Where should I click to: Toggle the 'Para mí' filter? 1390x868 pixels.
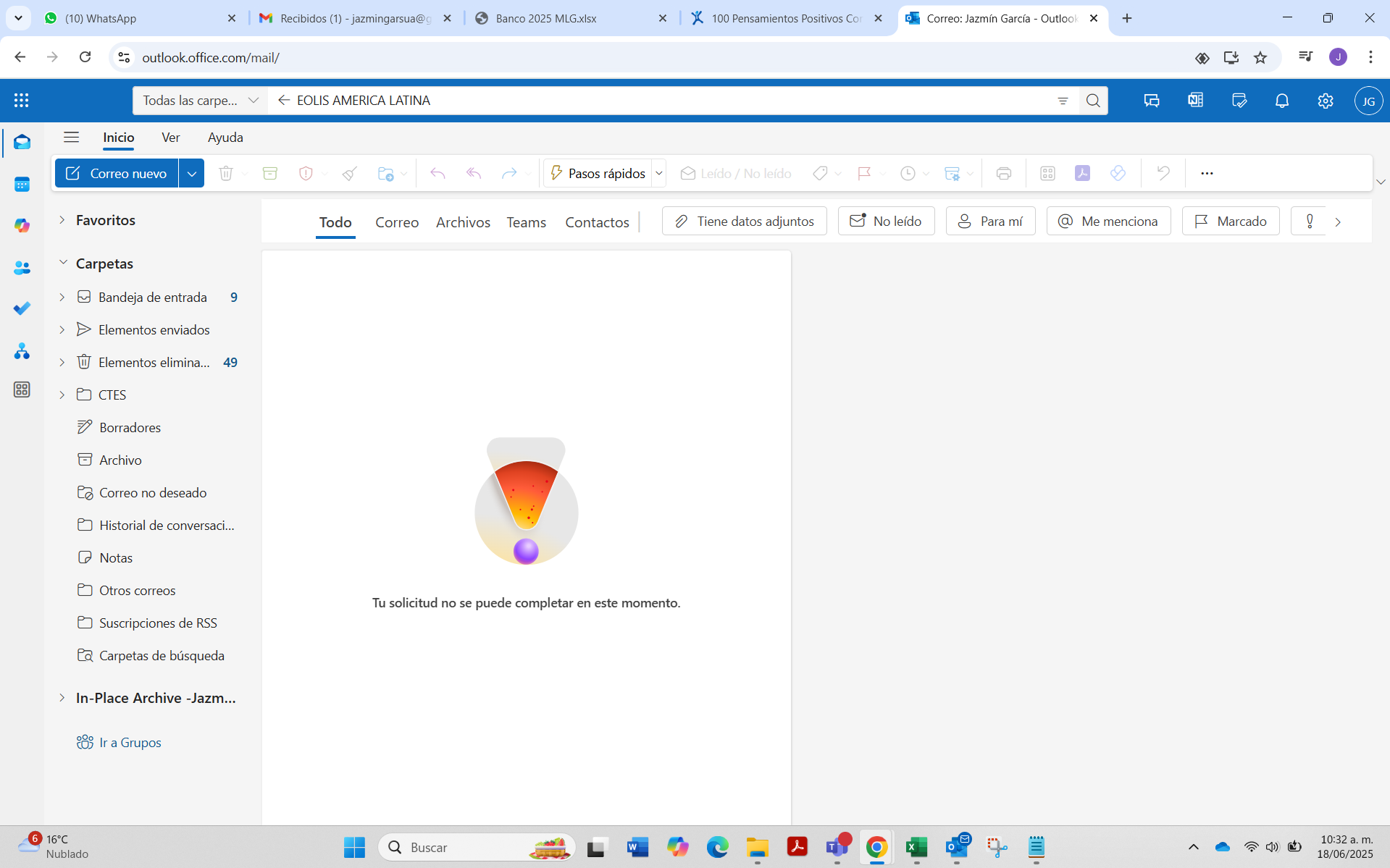(991, 222)
